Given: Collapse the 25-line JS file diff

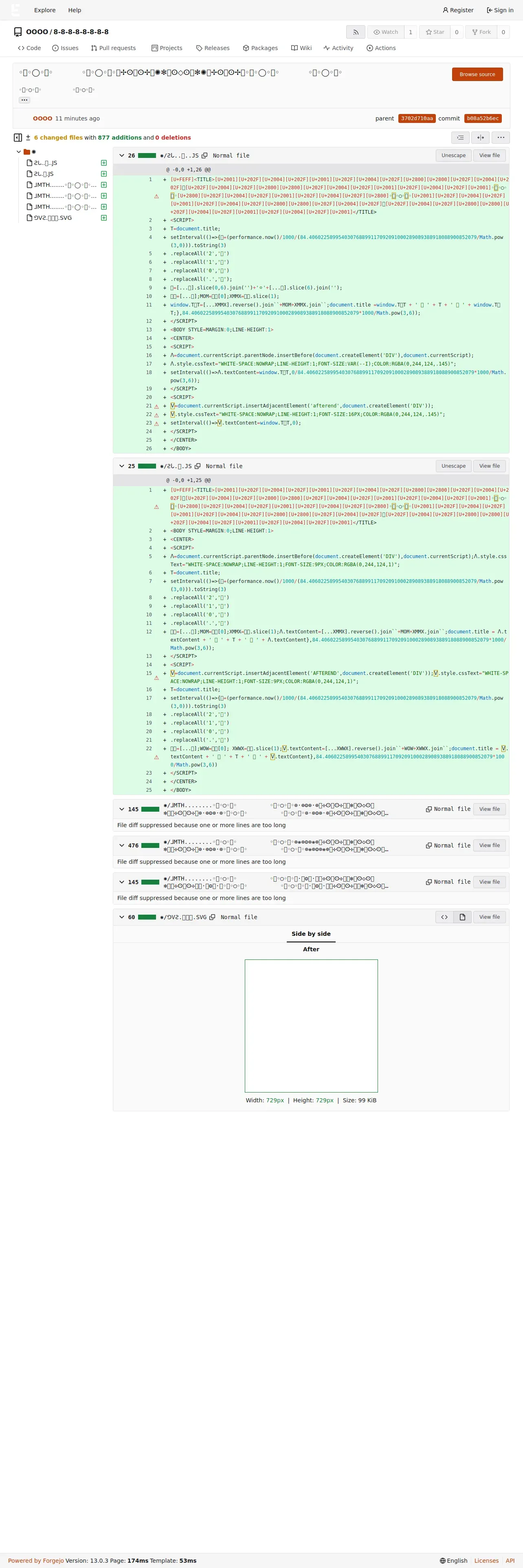Looking at the screenshot, I should (x=122, y=466).
